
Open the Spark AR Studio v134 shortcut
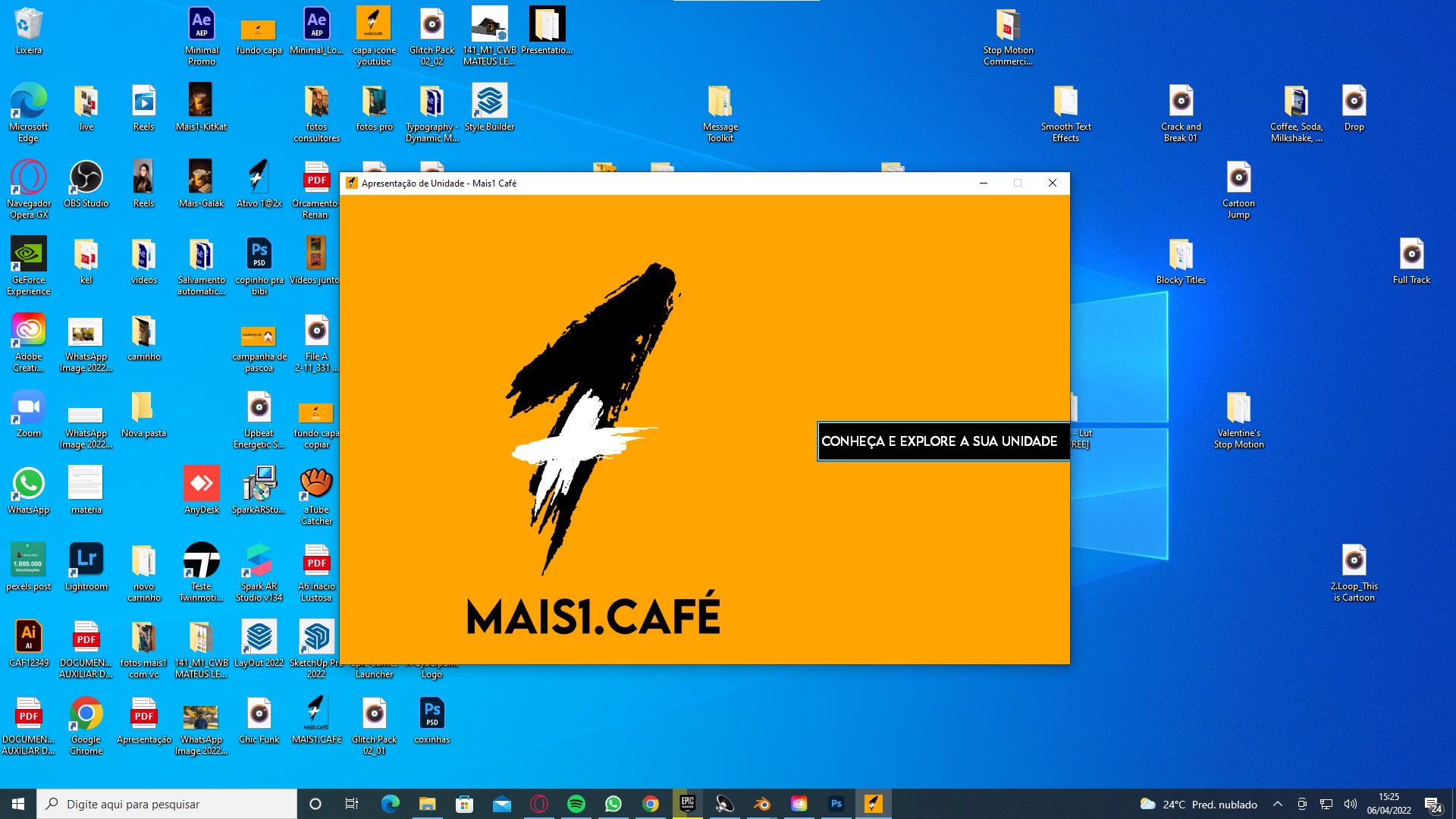pyautogui.click(x=259, y=573)
